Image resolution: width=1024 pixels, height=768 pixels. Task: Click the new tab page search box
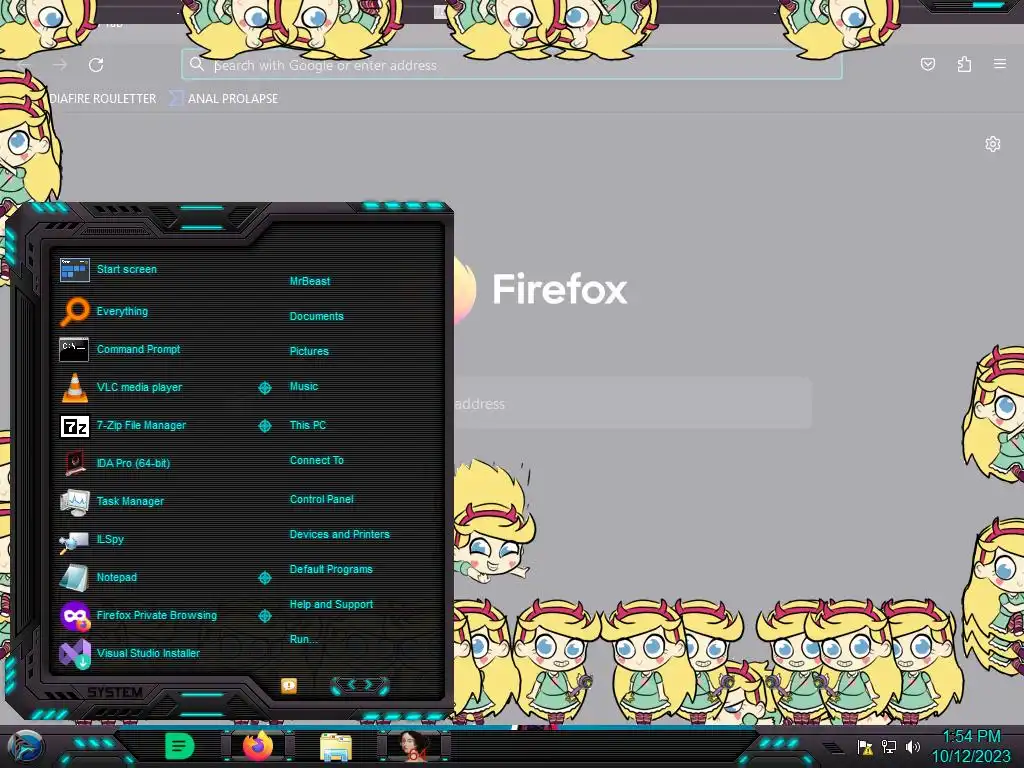pos(632,403)
